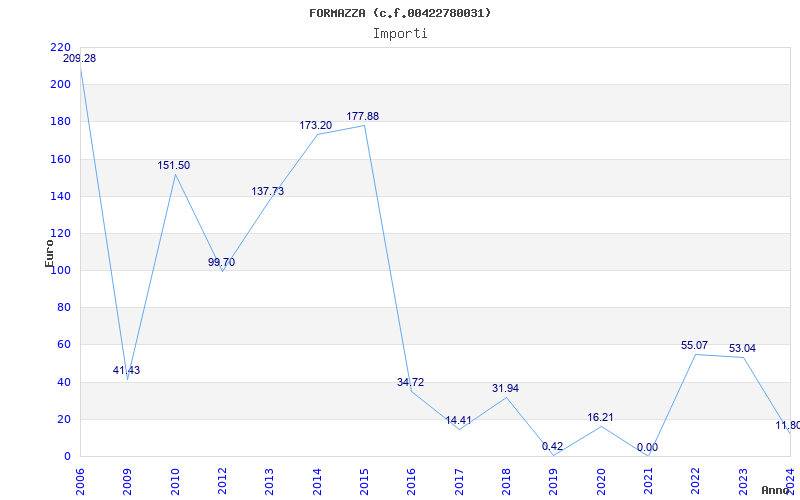Select the 2021 x-axis year label
The height and width of the screenshot is (500, 800).
[x=648, y=481]
